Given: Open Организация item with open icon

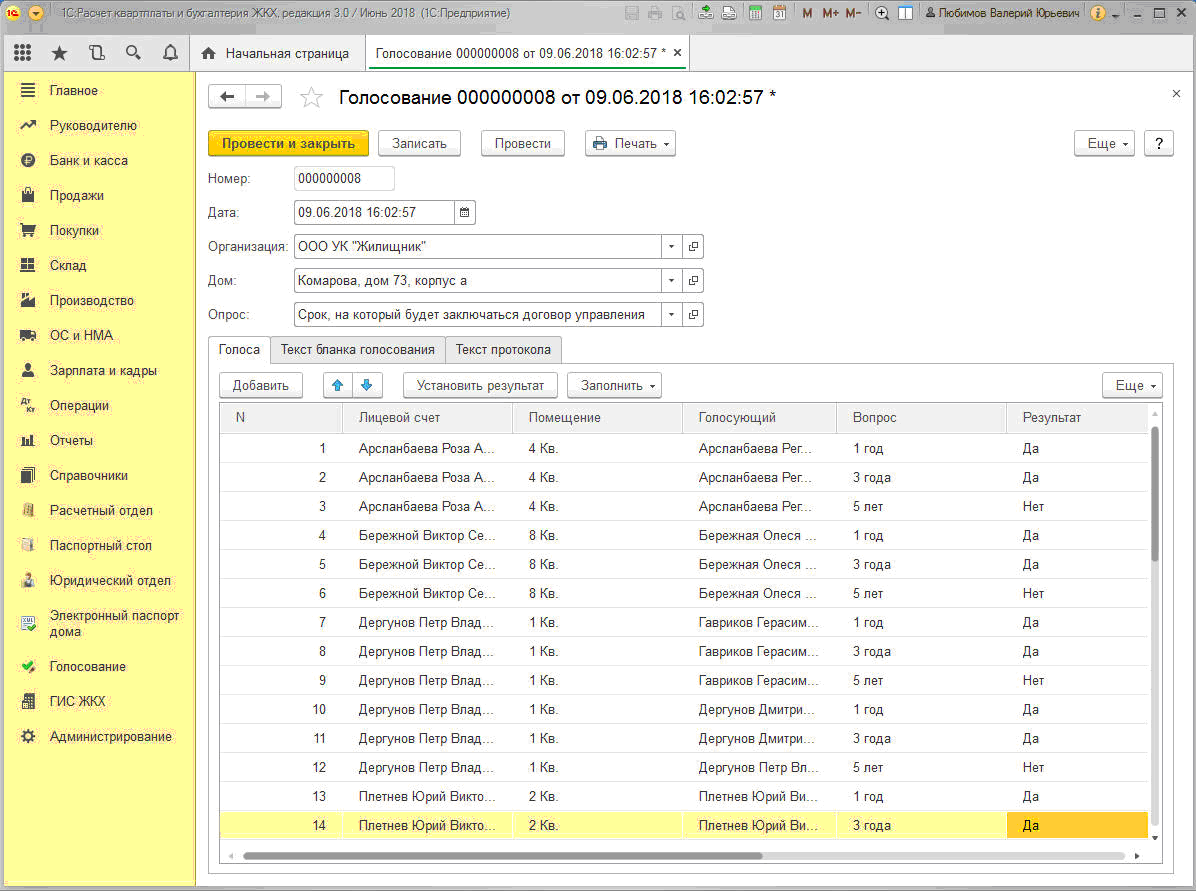Looking at the screenshot, I should click(x=693, y=246).
